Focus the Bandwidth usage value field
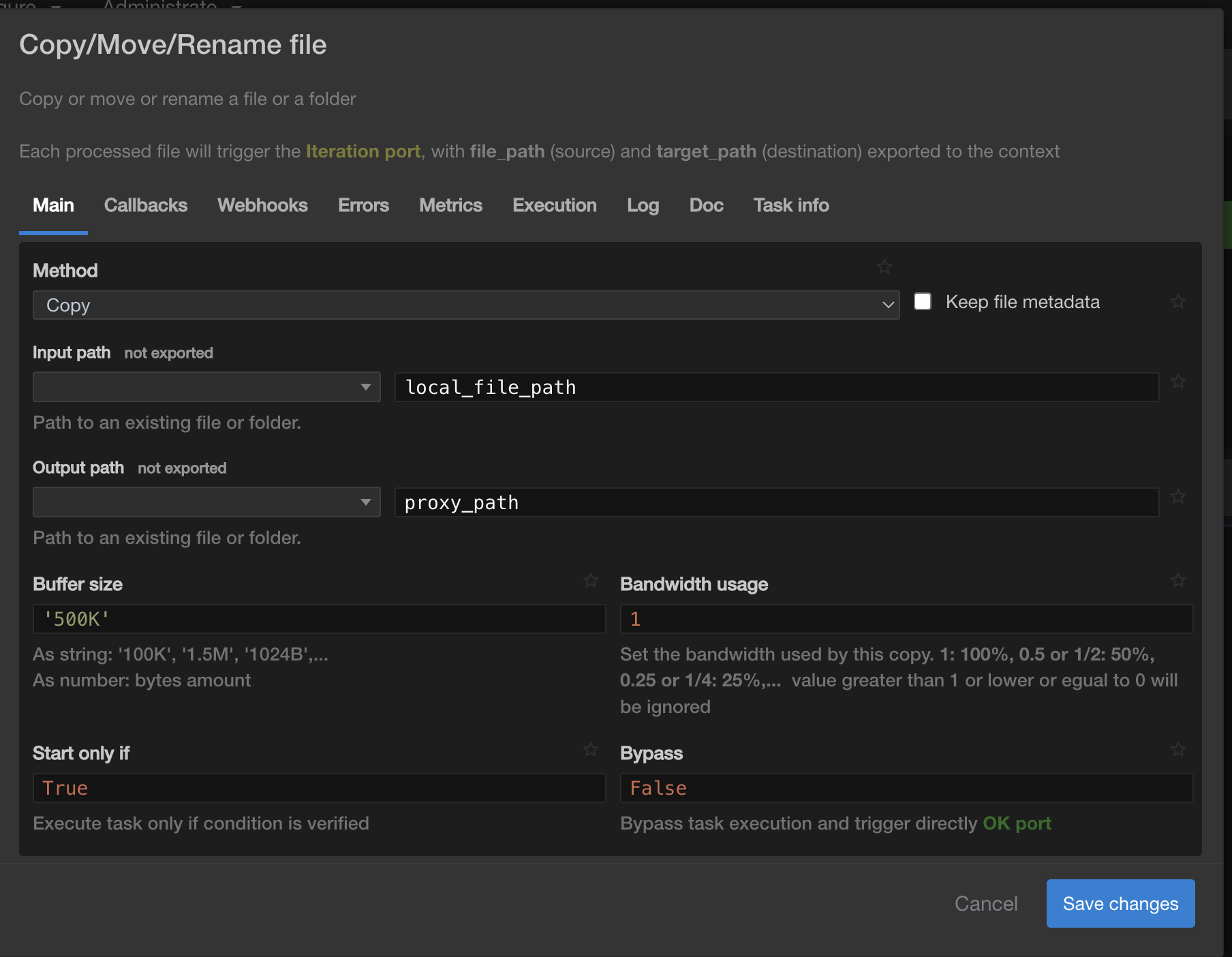1232x957 pixels. point(906,619)
